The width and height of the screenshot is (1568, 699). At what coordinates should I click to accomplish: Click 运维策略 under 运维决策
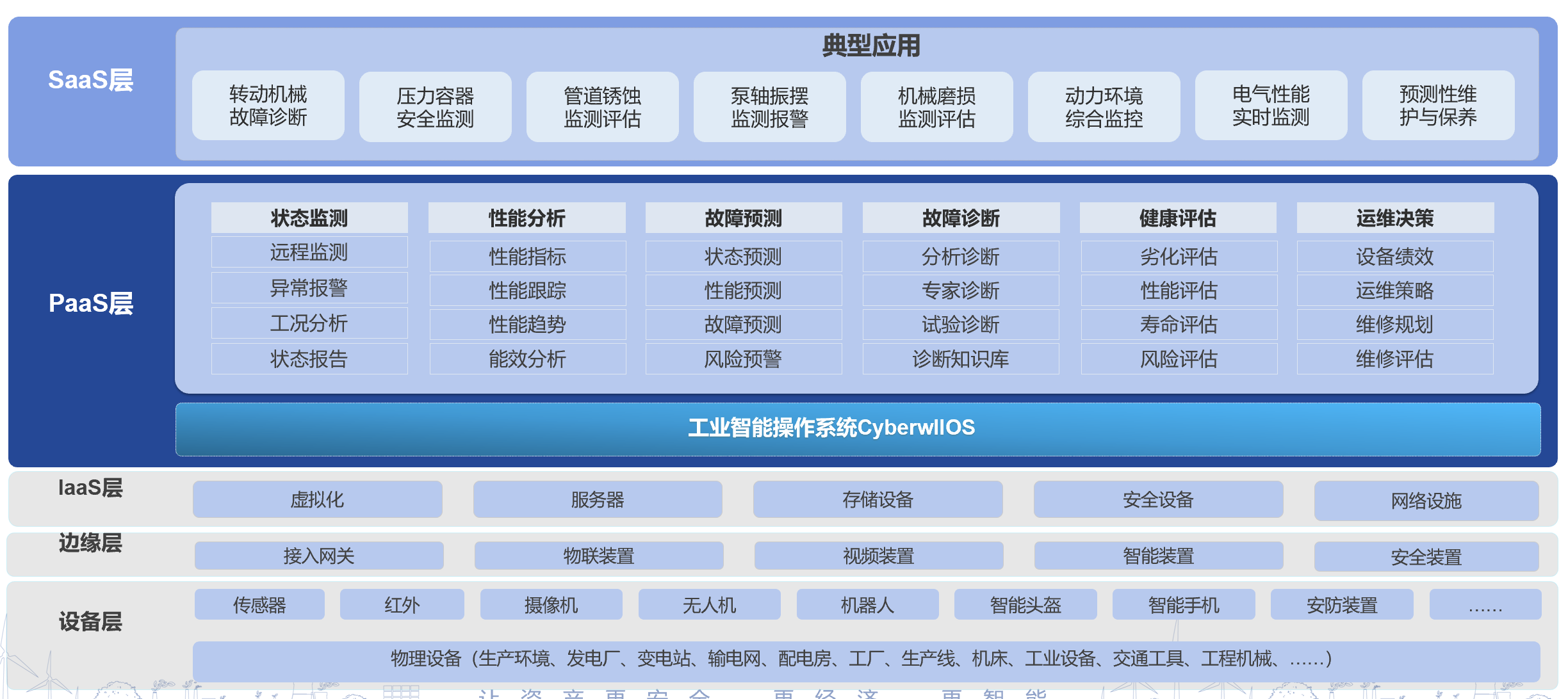tap(1395, 291)
